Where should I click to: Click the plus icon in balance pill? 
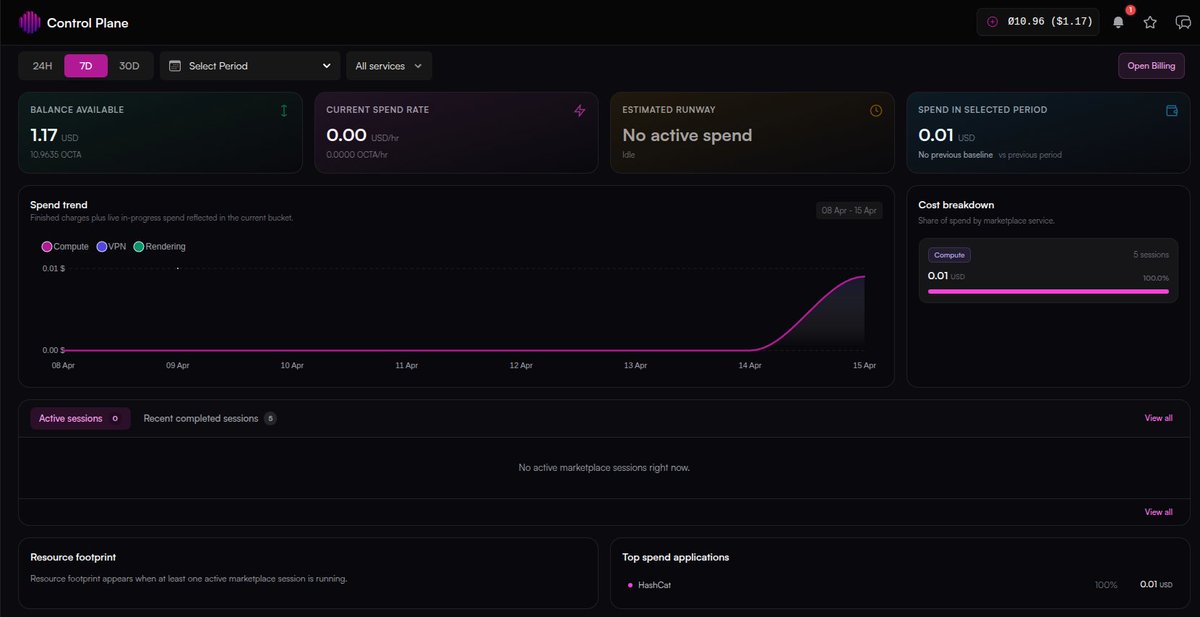[992, 22]
